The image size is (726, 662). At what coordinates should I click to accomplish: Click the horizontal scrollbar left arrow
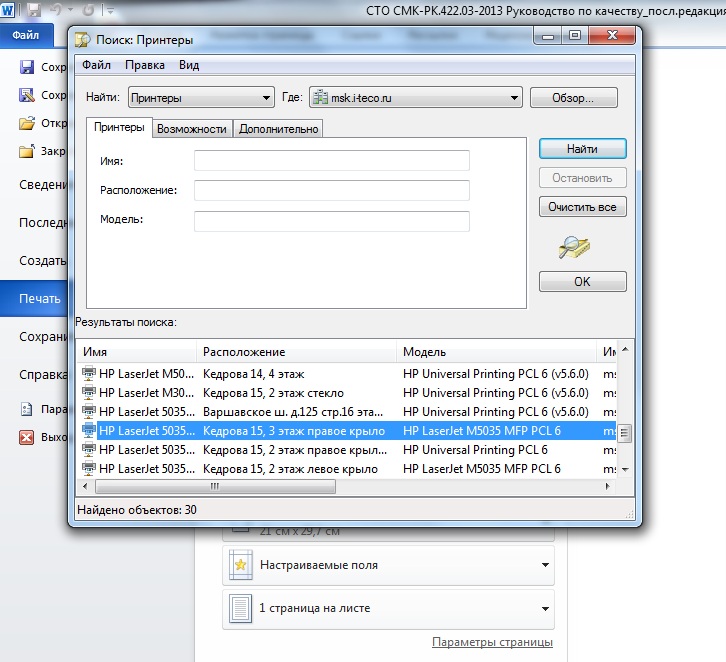(x=85, y=486)
